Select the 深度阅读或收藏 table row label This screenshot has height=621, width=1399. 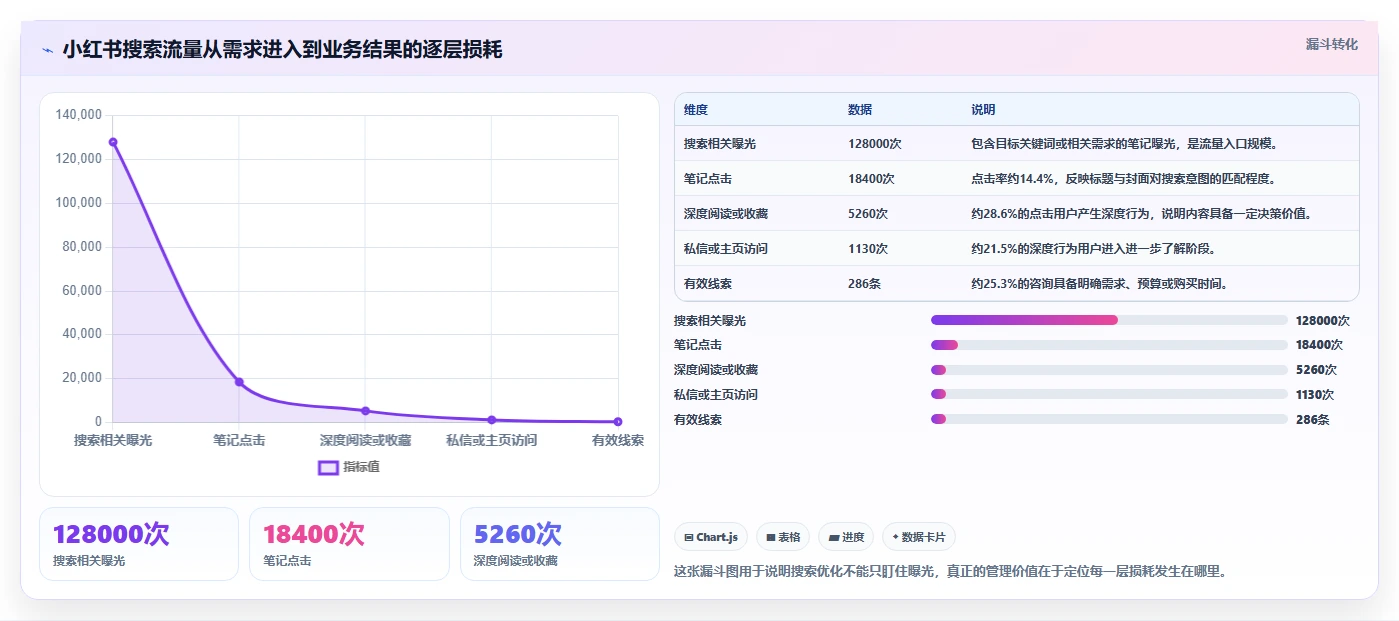click(726, 214)
